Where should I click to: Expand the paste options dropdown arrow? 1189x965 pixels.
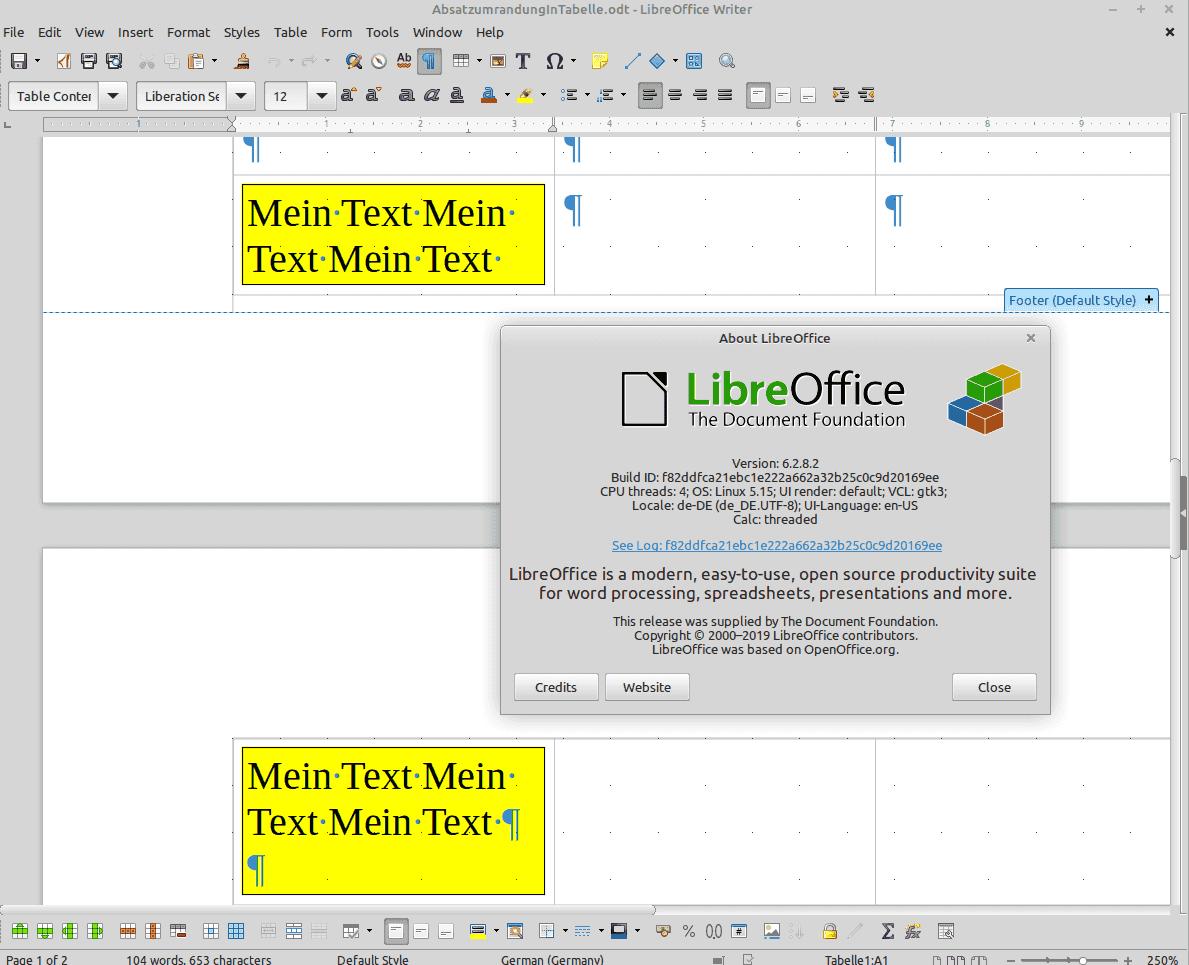coord(215,61)
